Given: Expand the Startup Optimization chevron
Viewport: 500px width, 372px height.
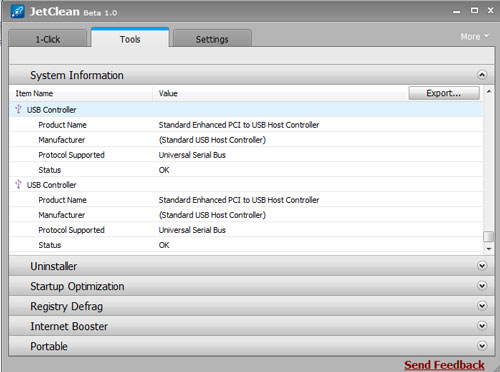Looking at the screenshot, I should 482,286.
